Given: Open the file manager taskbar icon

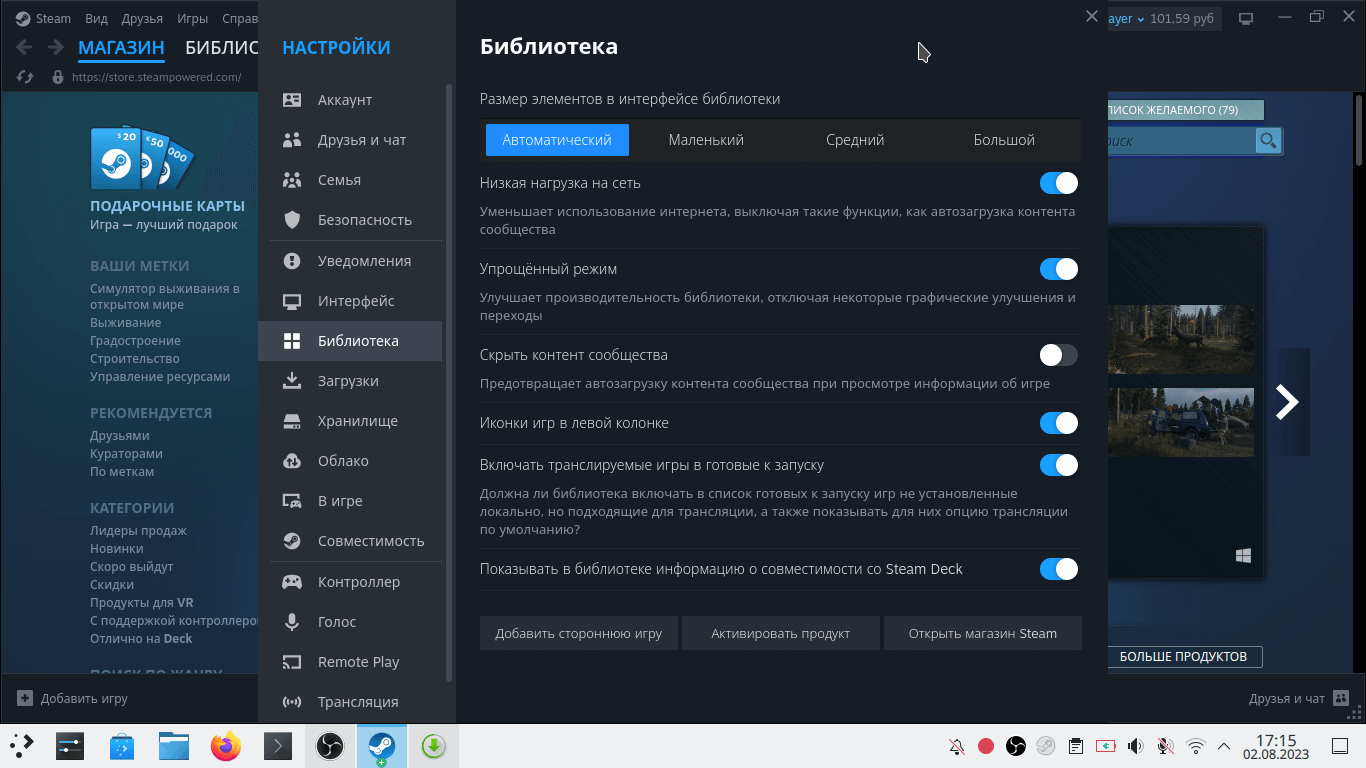Looking at the screenshot, I should pyautogui.click(x=174, y=746).
